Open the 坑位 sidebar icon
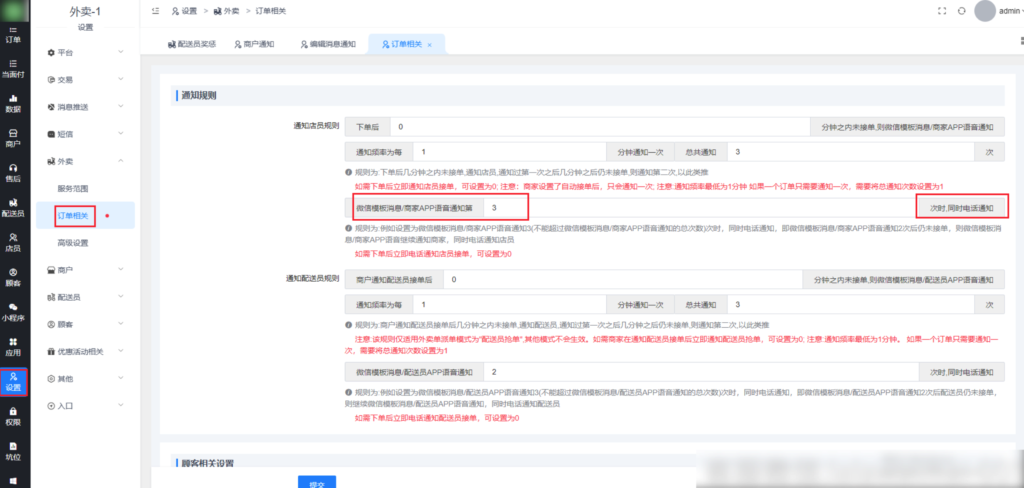This screenshot has height=488, width=1024. pos(13,451)
